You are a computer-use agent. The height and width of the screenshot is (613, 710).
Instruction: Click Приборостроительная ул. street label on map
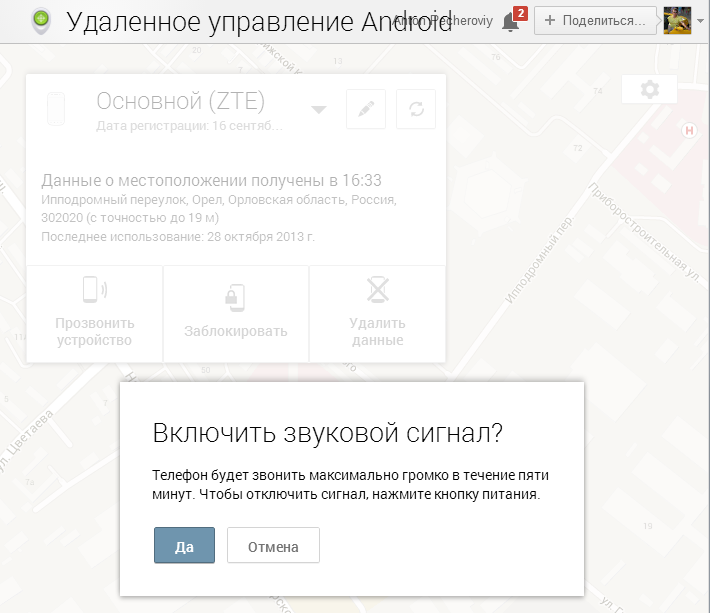[x=644, y=233]
